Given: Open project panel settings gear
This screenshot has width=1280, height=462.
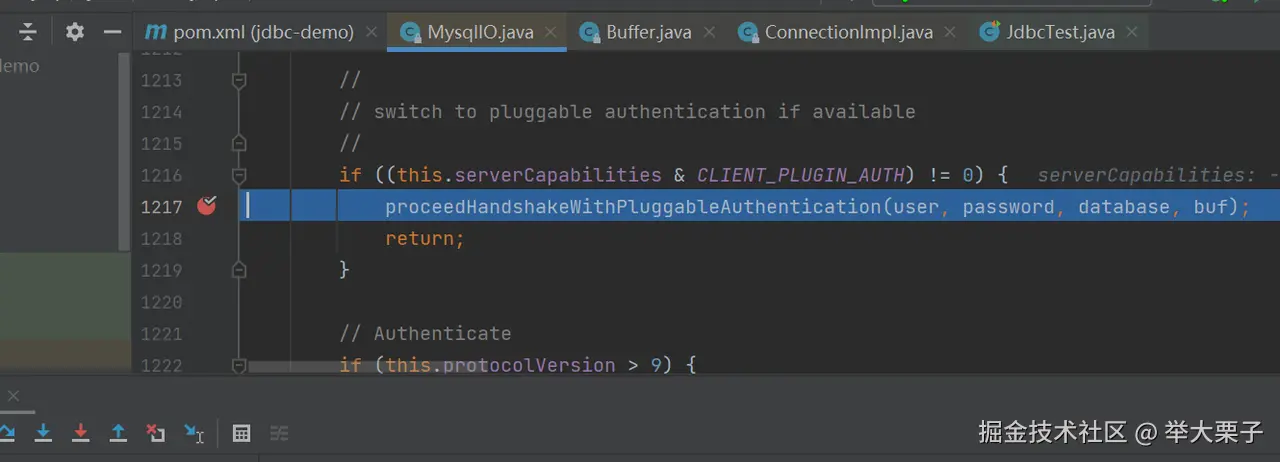Looking at the screenshot, I should click(75, 32).
